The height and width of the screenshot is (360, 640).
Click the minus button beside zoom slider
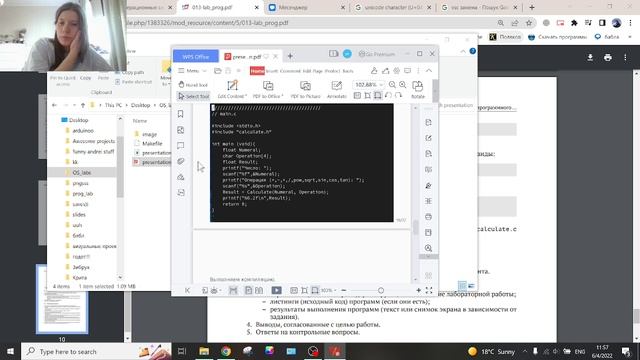click(x=344, y=290)
